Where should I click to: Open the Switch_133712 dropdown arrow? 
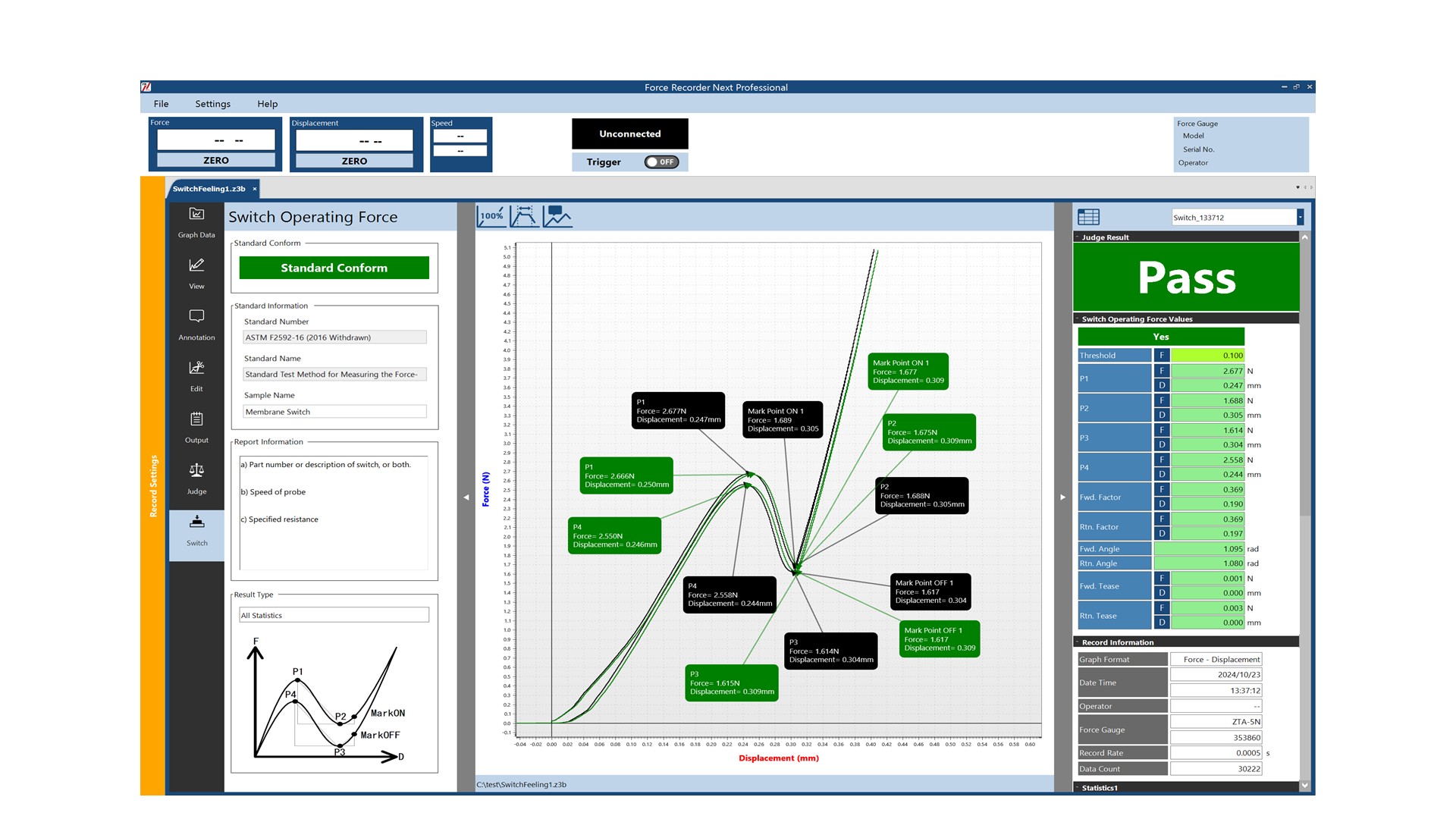[x=1300, y=218]
